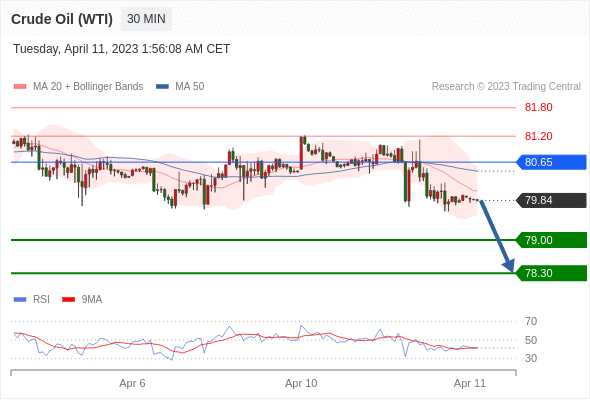
Task: Click the green 78.30 support price tag
Action: point(551,273)
